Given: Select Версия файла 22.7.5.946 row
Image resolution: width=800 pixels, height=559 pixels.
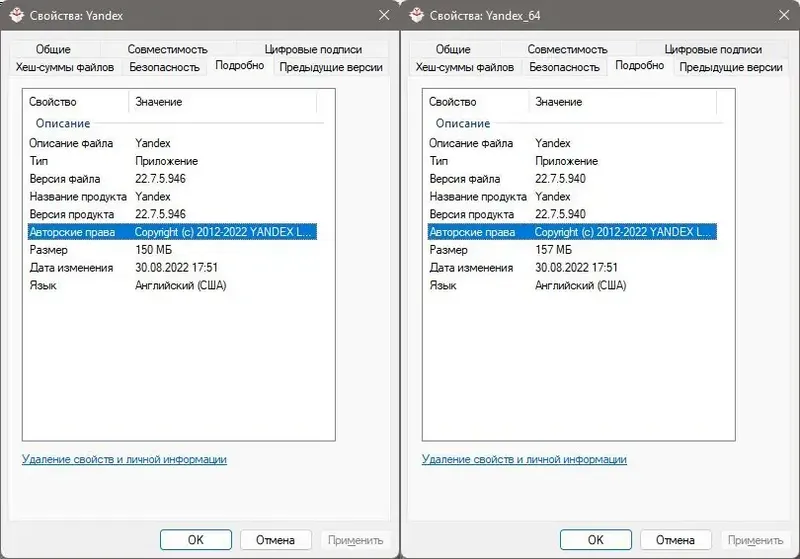Looking at the screenshot, I should pyautogui.click(x=172, y=179).
